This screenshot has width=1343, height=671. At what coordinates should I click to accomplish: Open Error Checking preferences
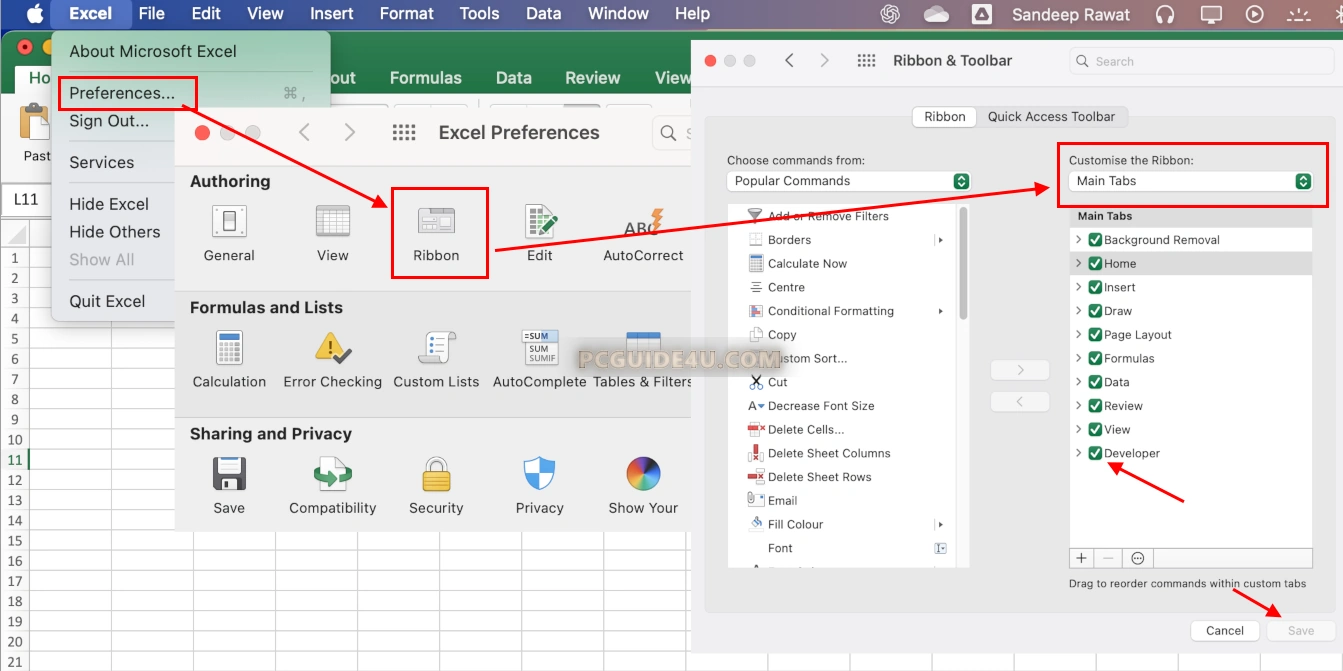332,349
